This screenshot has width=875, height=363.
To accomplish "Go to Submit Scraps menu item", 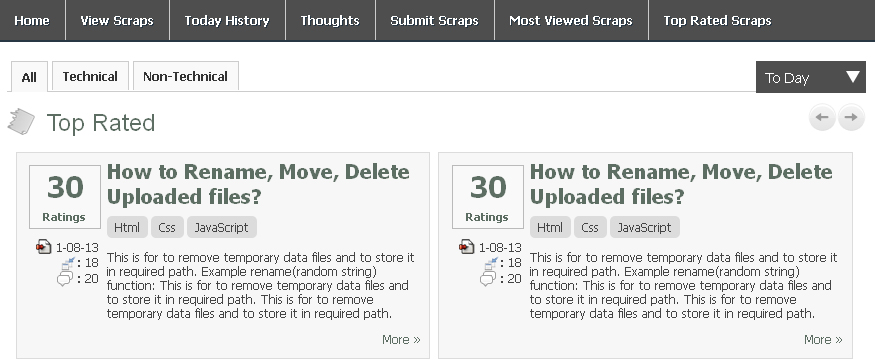I will pyautogui.click(x=435, y=21).
